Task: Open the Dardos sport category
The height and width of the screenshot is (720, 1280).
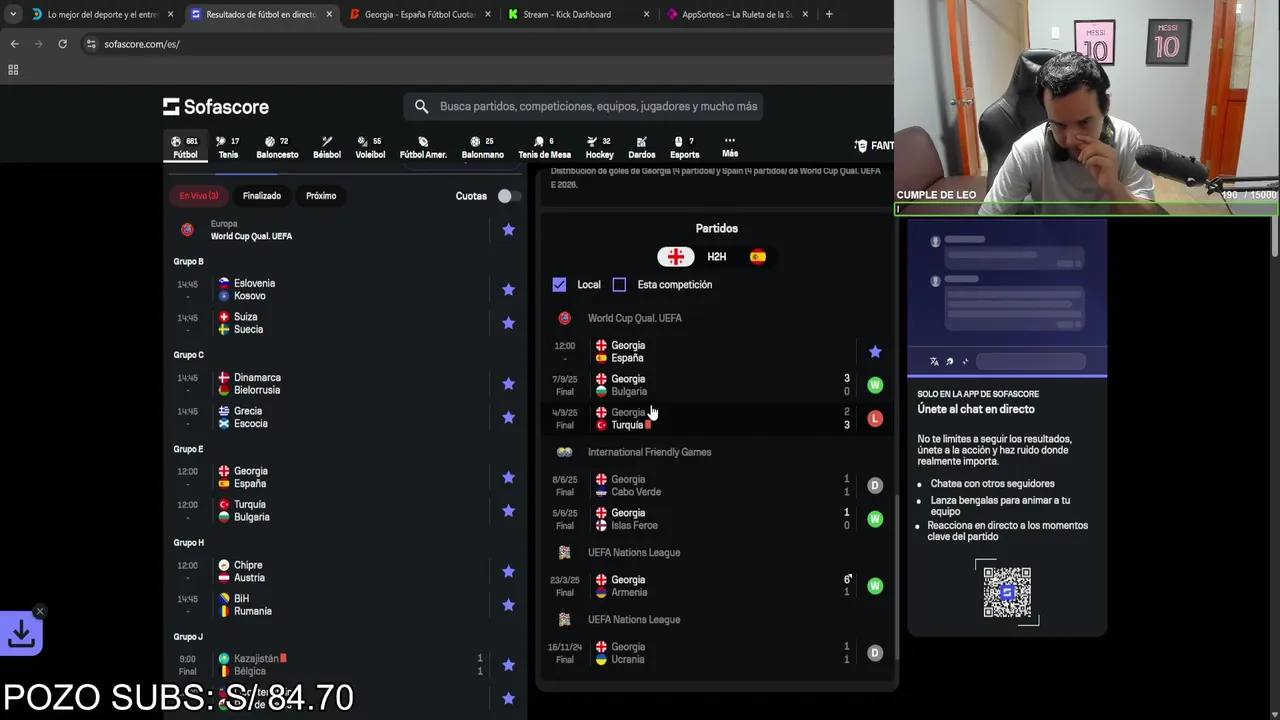Action: [x=642, y=147]
